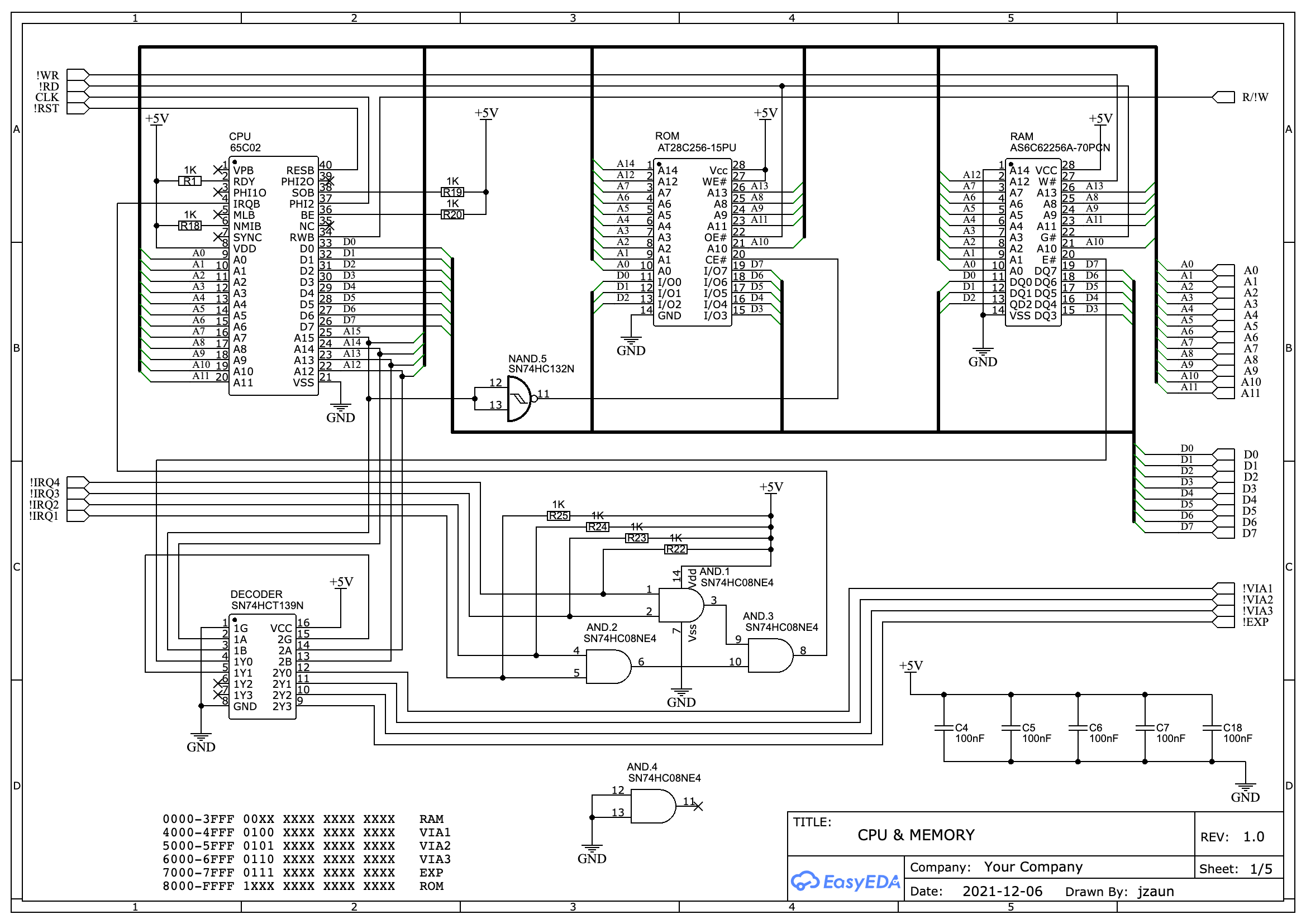The image size is (1306, 924).
Task: Select the !IRQ4 input port
Action: click(78, 482)
